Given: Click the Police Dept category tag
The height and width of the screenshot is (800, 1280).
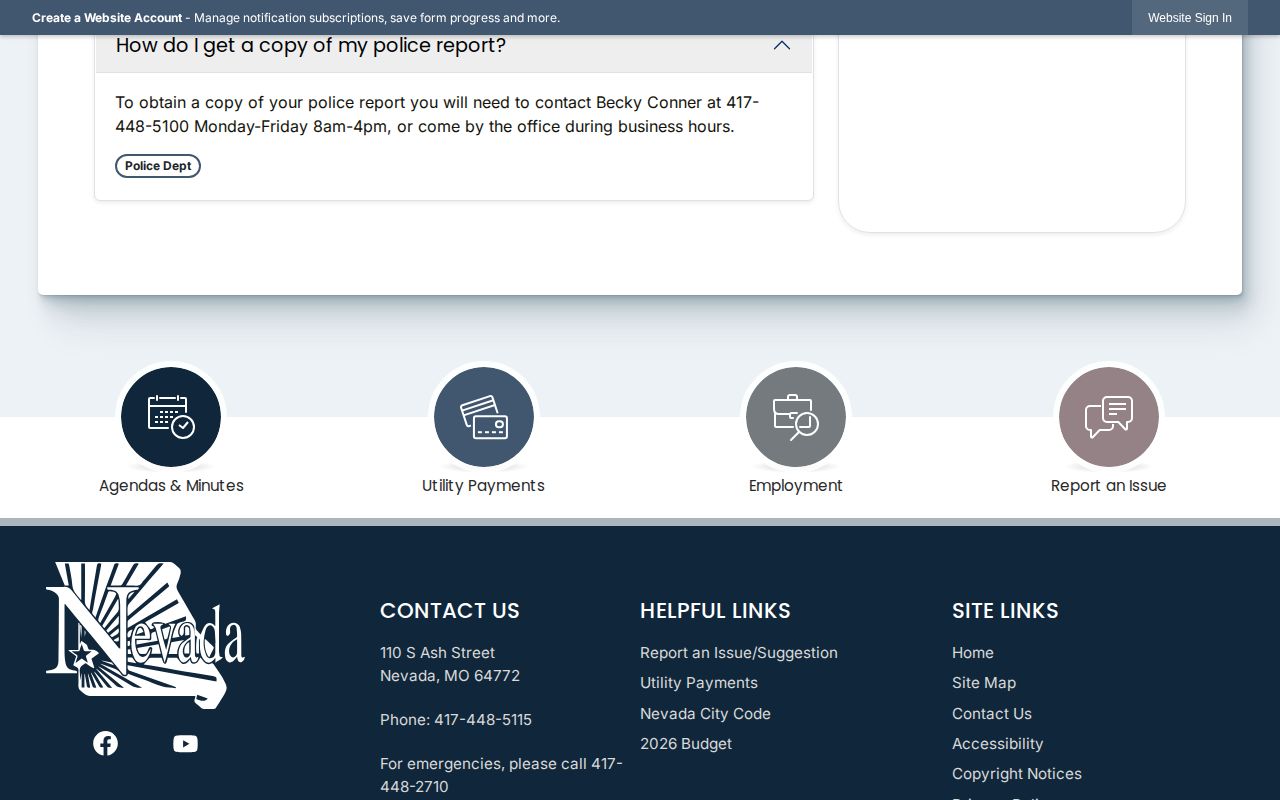Looking at the screenshot, I should click(x=158, y=166).
